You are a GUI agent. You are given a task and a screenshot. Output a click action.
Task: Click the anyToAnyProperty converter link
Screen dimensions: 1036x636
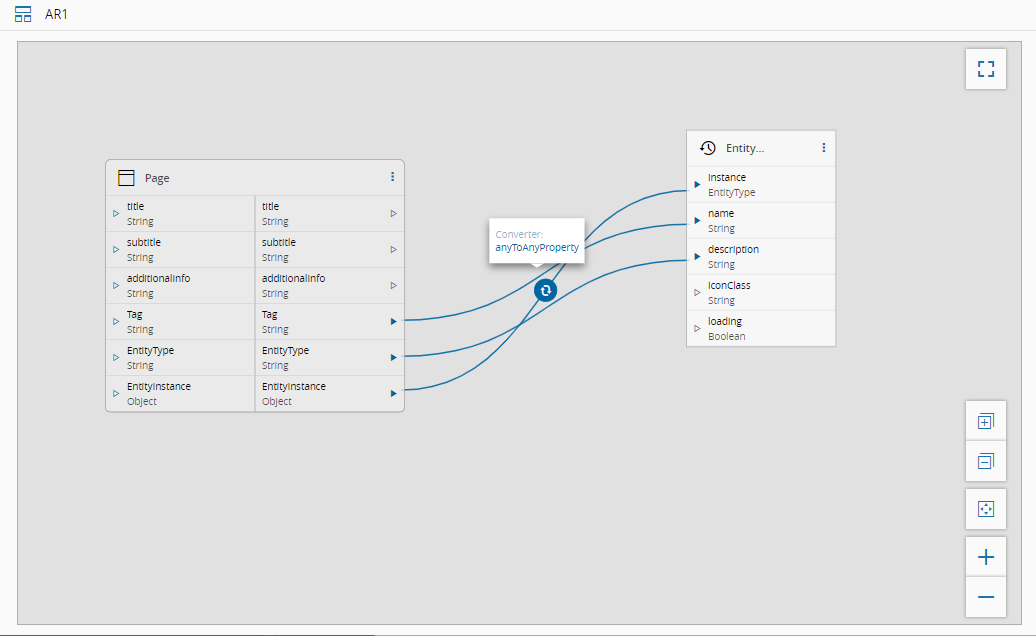tap(536, 246)
